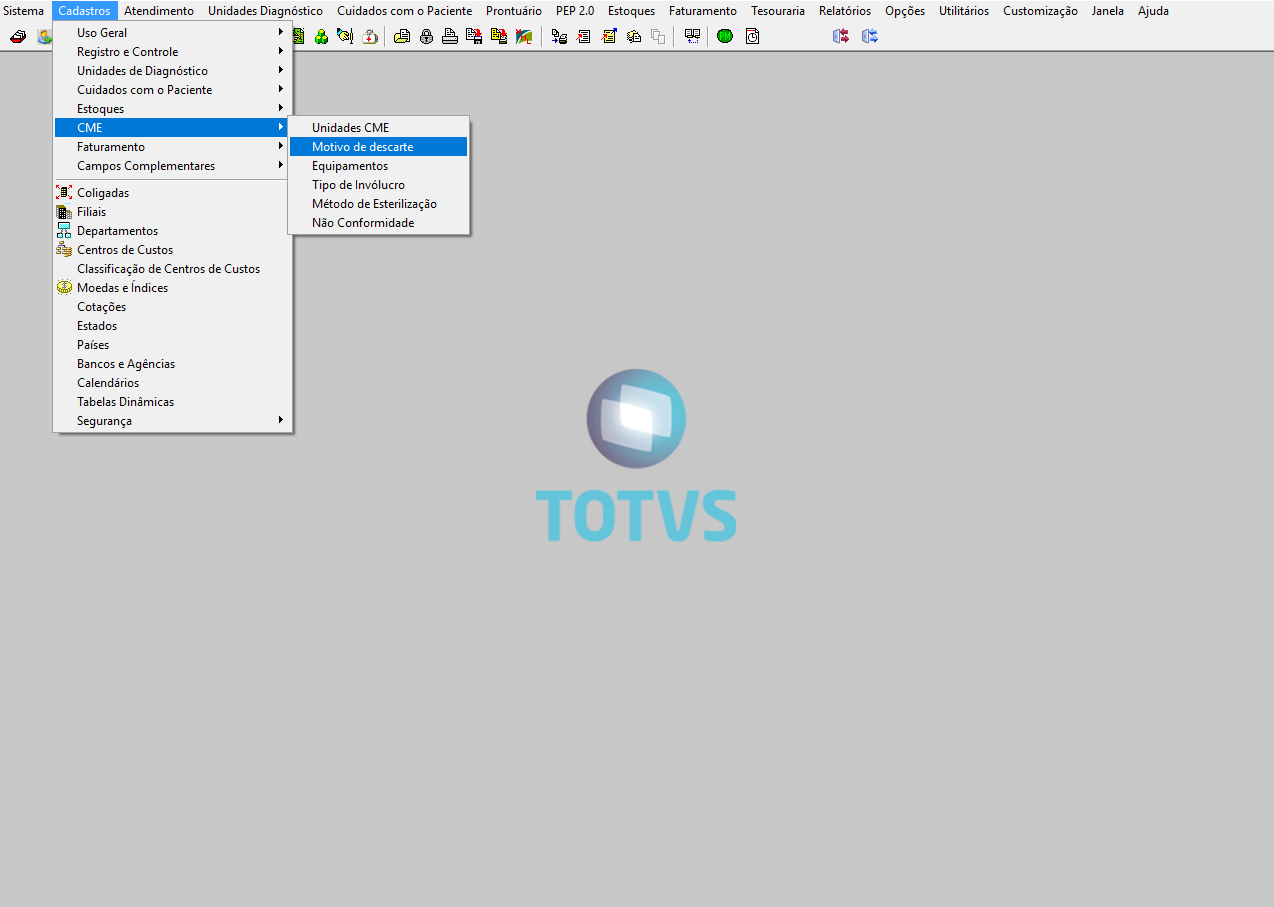Expand Unidades de Diagnóstico submenu in Cadastros
Image resolution: width=1274 pixels, height=907 pixels.
tap(173, 71)
